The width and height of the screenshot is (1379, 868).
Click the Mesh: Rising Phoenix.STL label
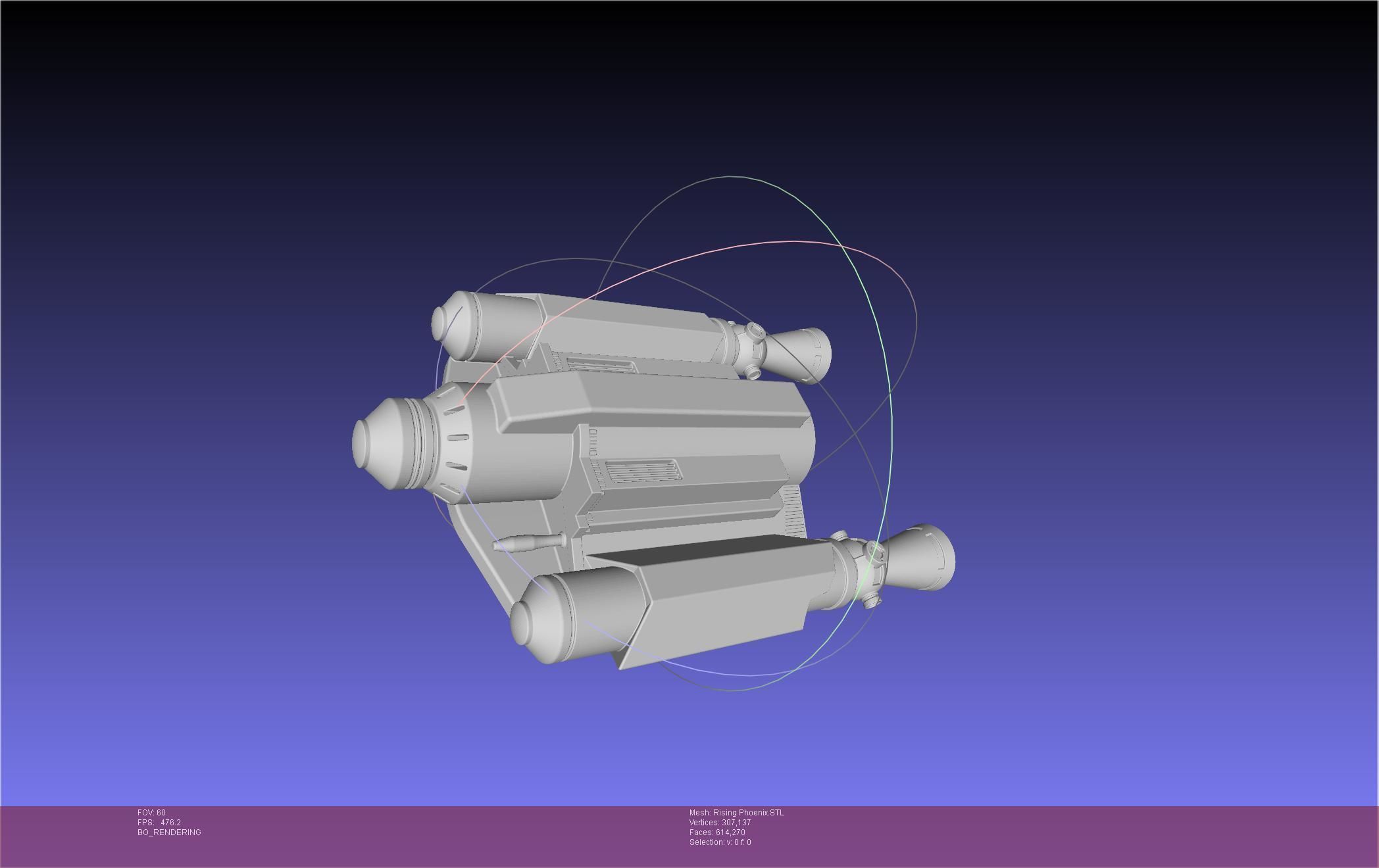click(736, 813)
